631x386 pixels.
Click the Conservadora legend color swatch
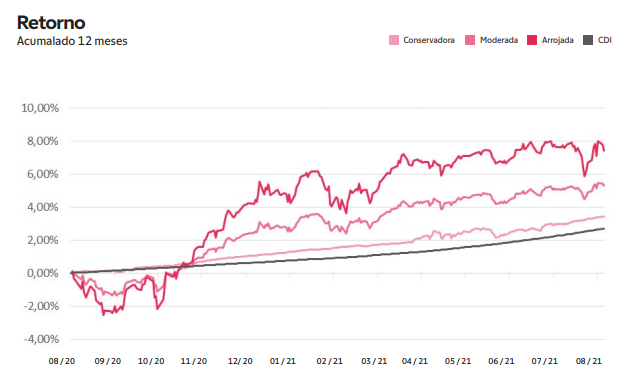point(394,40)
